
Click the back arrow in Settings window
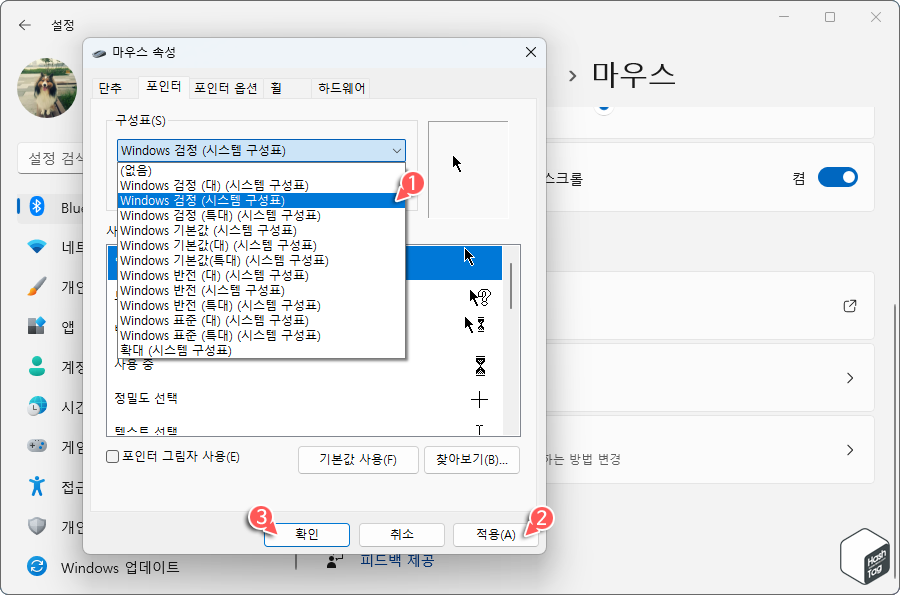(24, 25)
